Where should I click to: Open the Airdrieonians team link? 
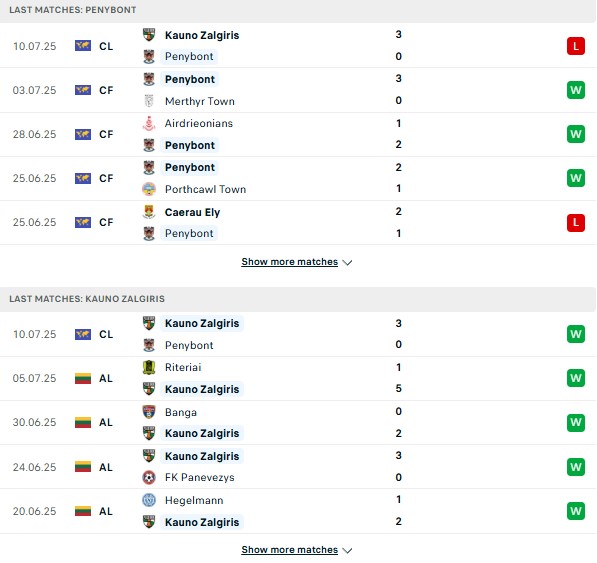(x=199, y=123)
